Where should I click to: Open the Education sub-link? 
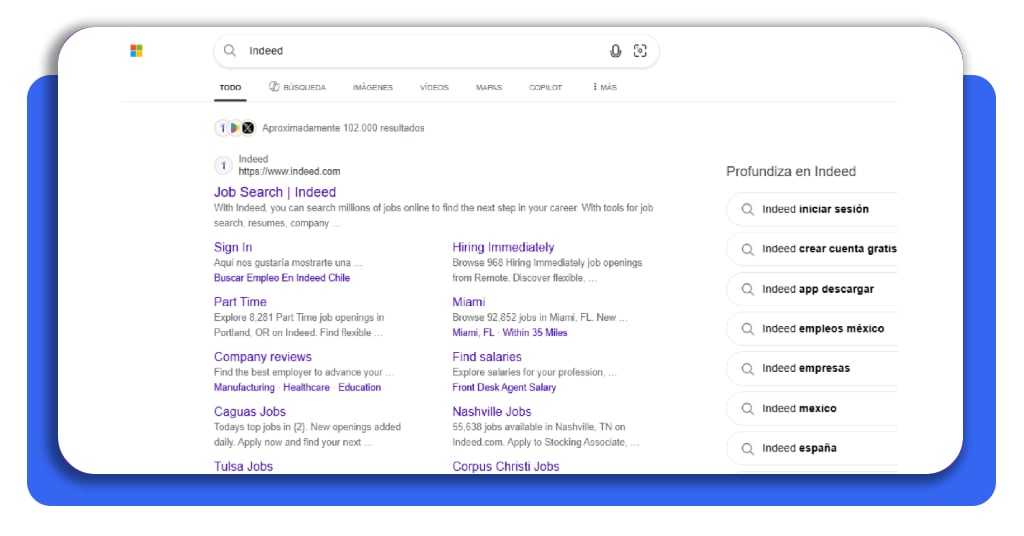point(359,388)
